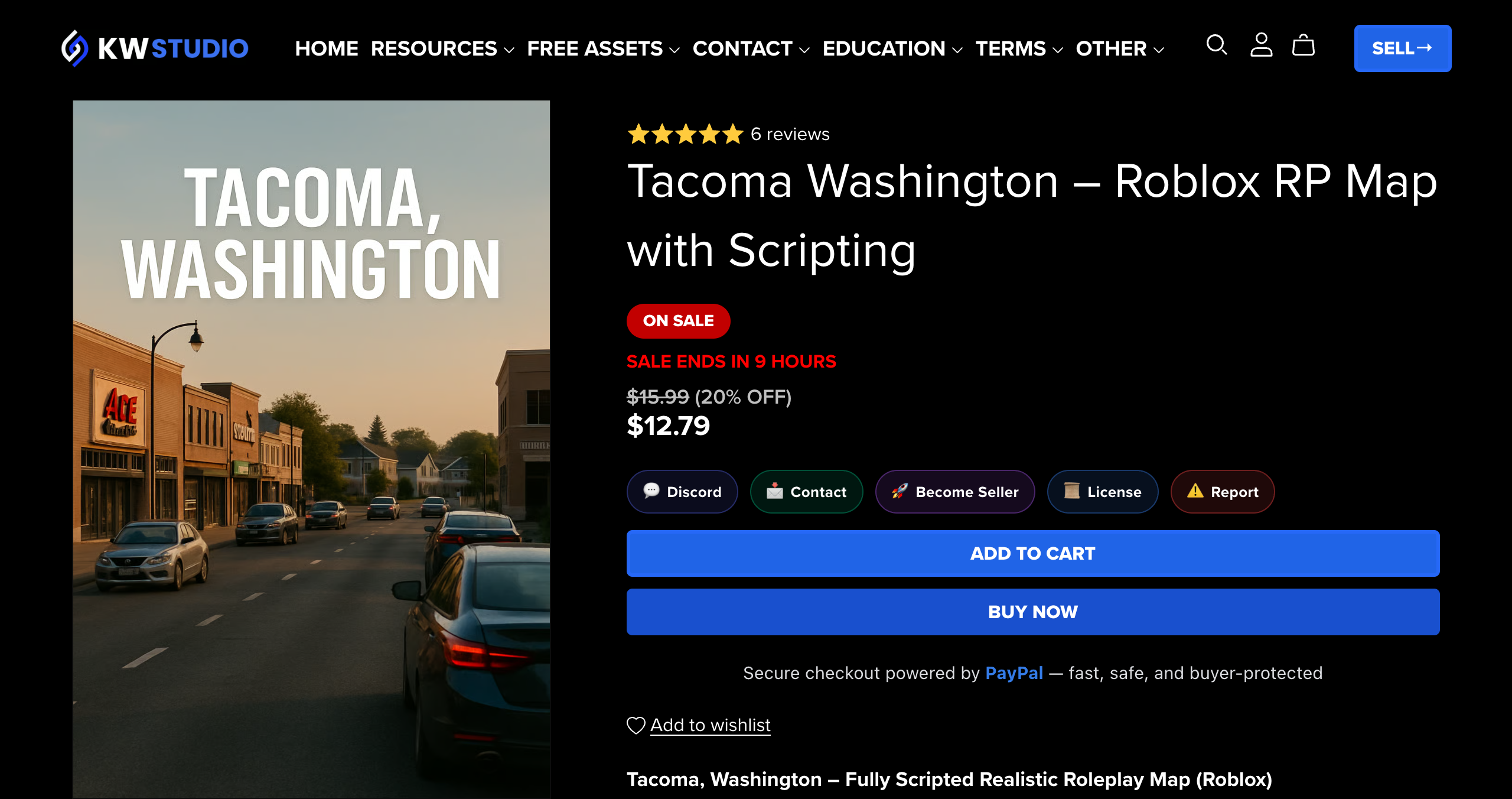
Task: Expand the Resources dropdown menu
Action: [442, 48]
